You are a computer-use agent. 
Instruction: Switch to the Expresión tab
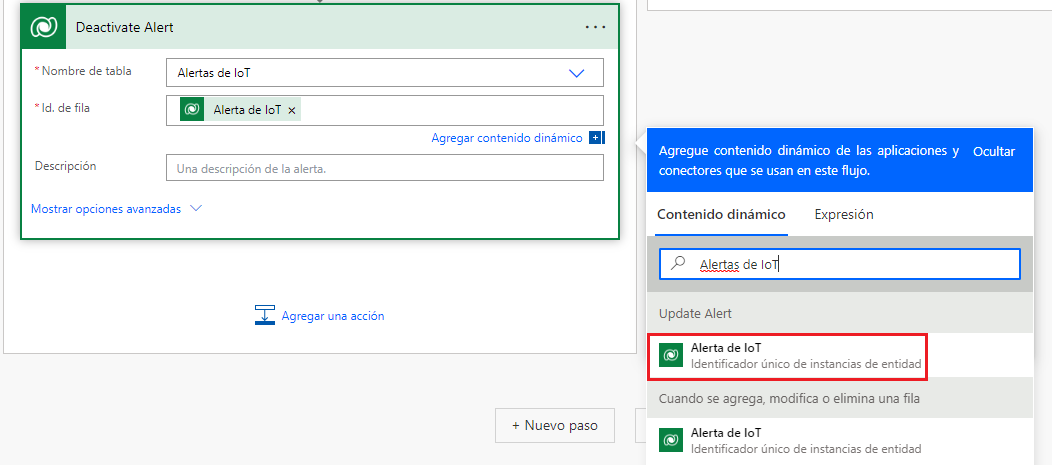click(844, 215)
